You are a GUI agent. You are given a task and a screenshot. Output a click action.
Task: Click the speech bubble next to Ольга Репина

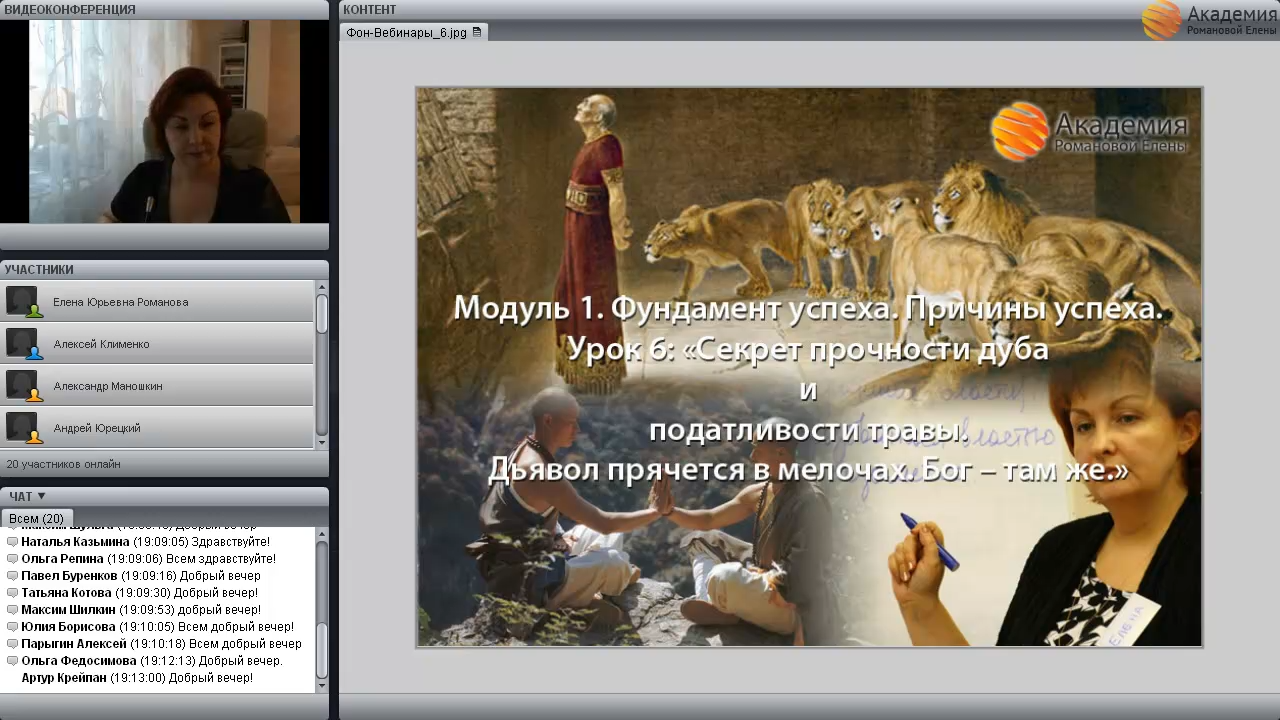point(12,559)
